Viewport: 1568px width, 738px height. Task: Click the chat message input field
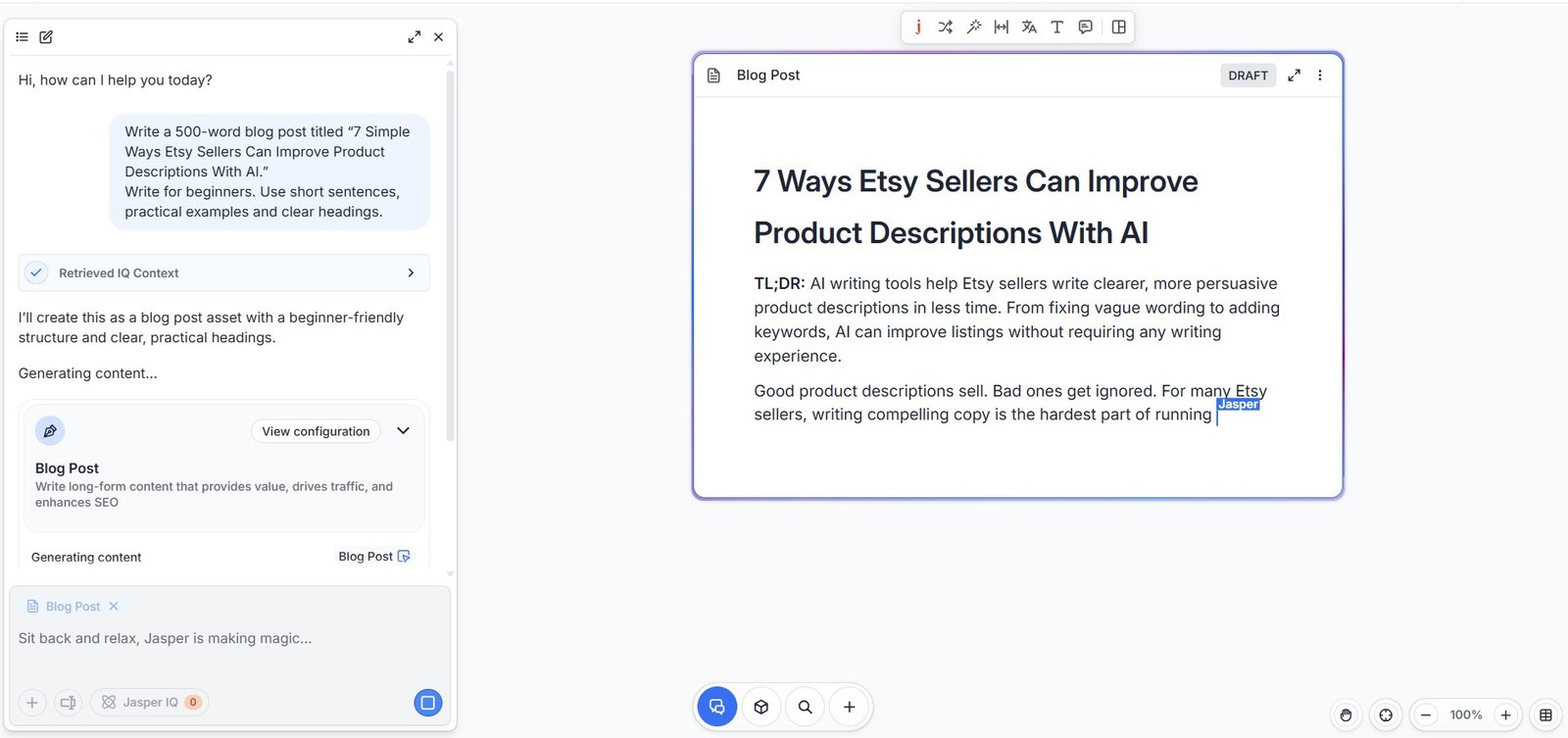pos(229,638)
